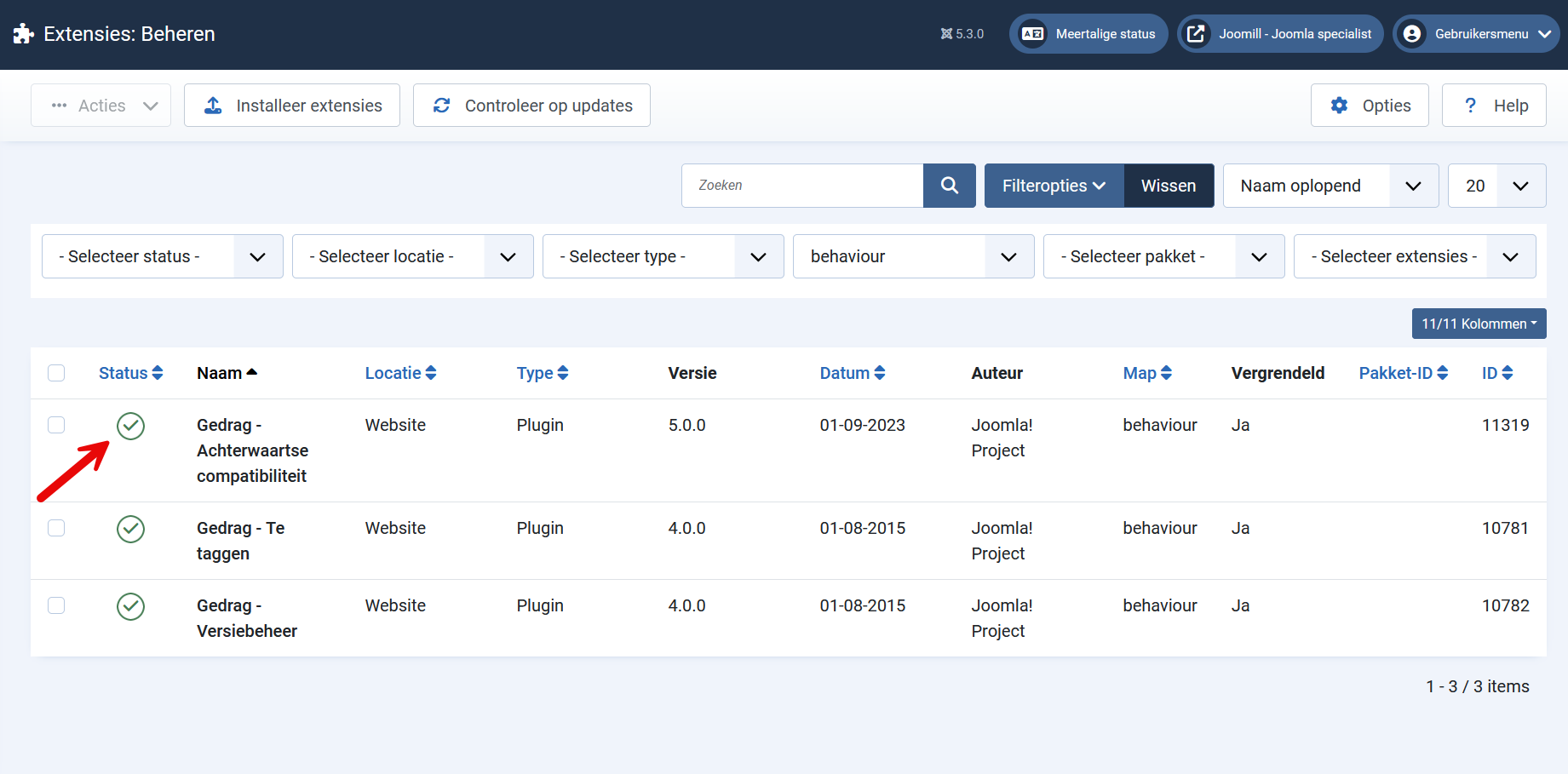Image resolution: width=1568 pixels, height=774 pixels.
Task: Open the Selecteer type filter dropdown
Action: pos(663,256)
